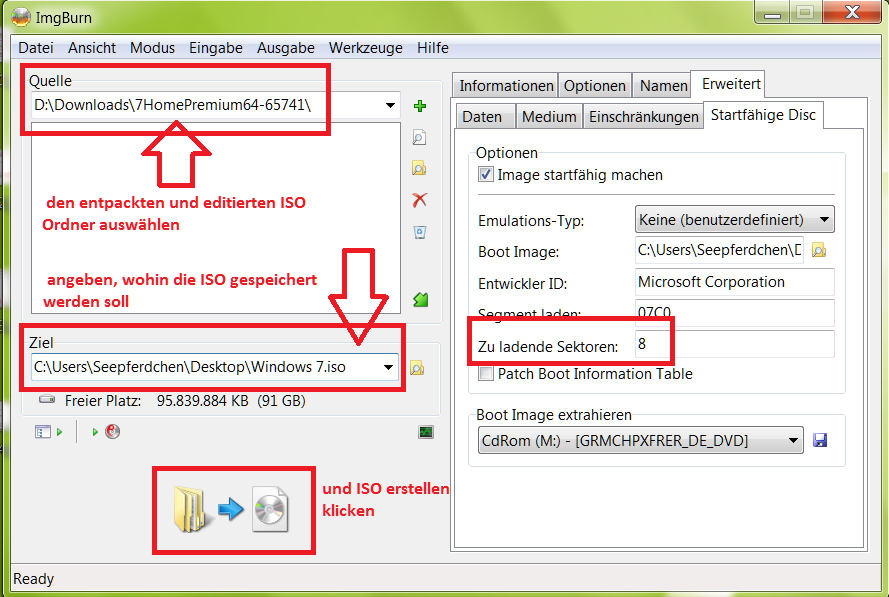Expand the Quelle source path dropdown
Image resolution: width=889 pixels, height=597 pixels.
click(x=390, y=105)
